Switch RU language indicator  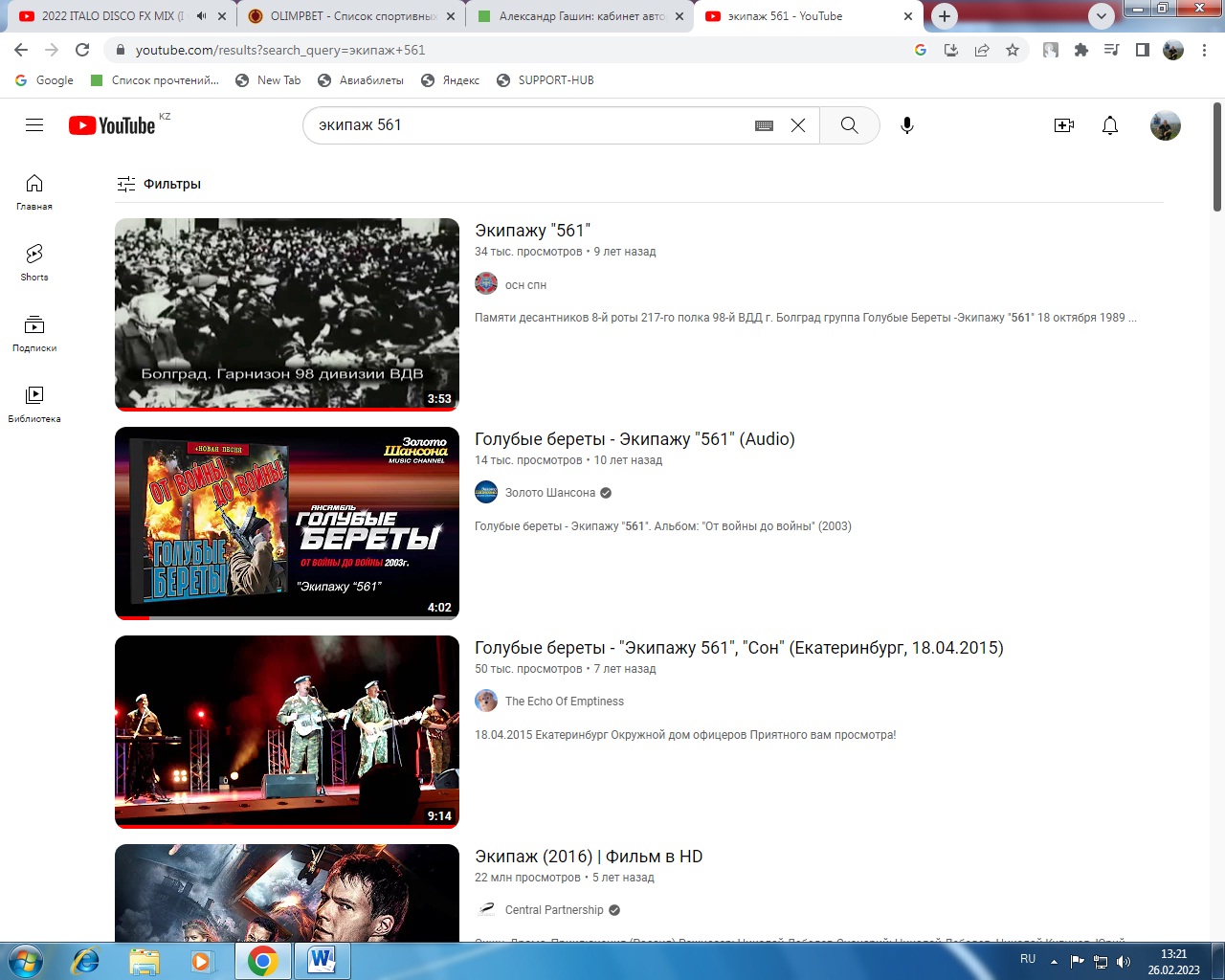coord(1028,959)
